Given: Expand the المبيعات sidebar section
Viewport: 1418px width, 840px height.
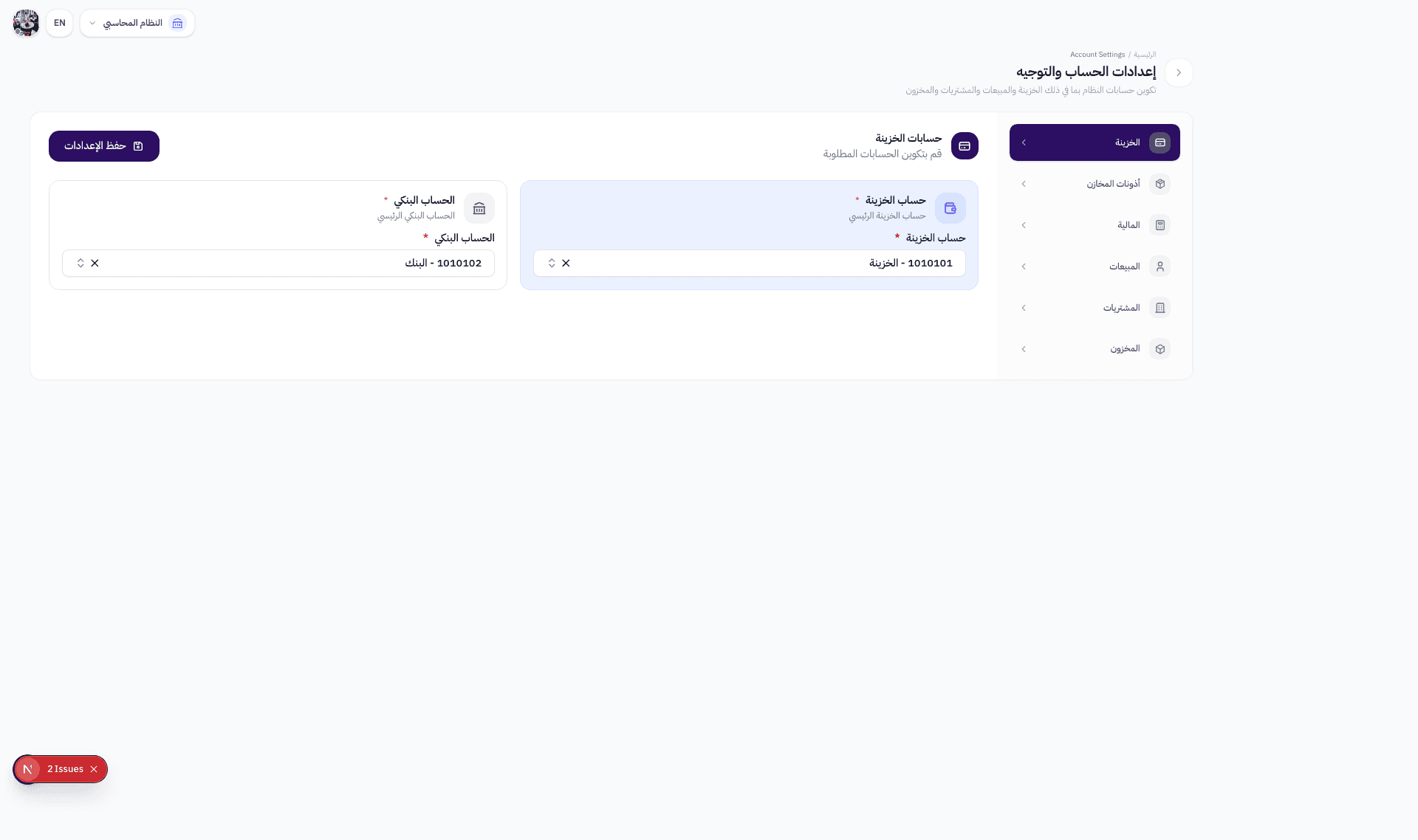Looking at the screenshot, I should (x=1024, y=266).
